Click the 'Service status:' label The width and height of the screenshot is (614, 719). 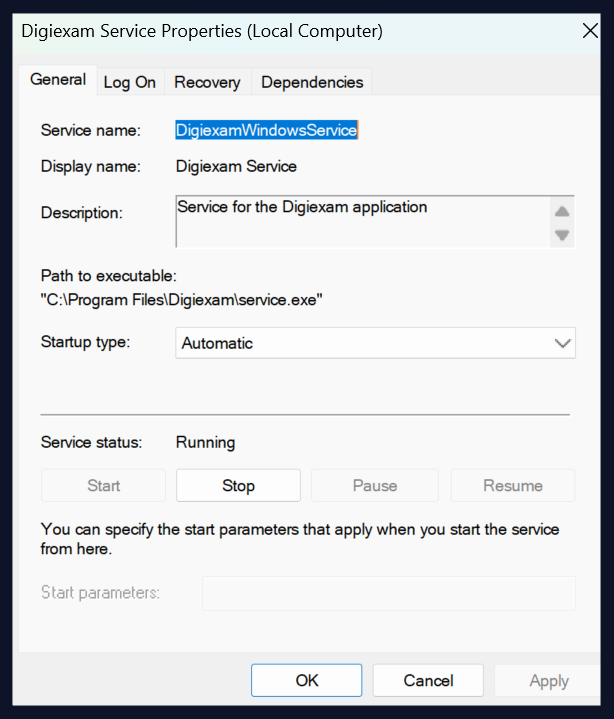(92, 442)
